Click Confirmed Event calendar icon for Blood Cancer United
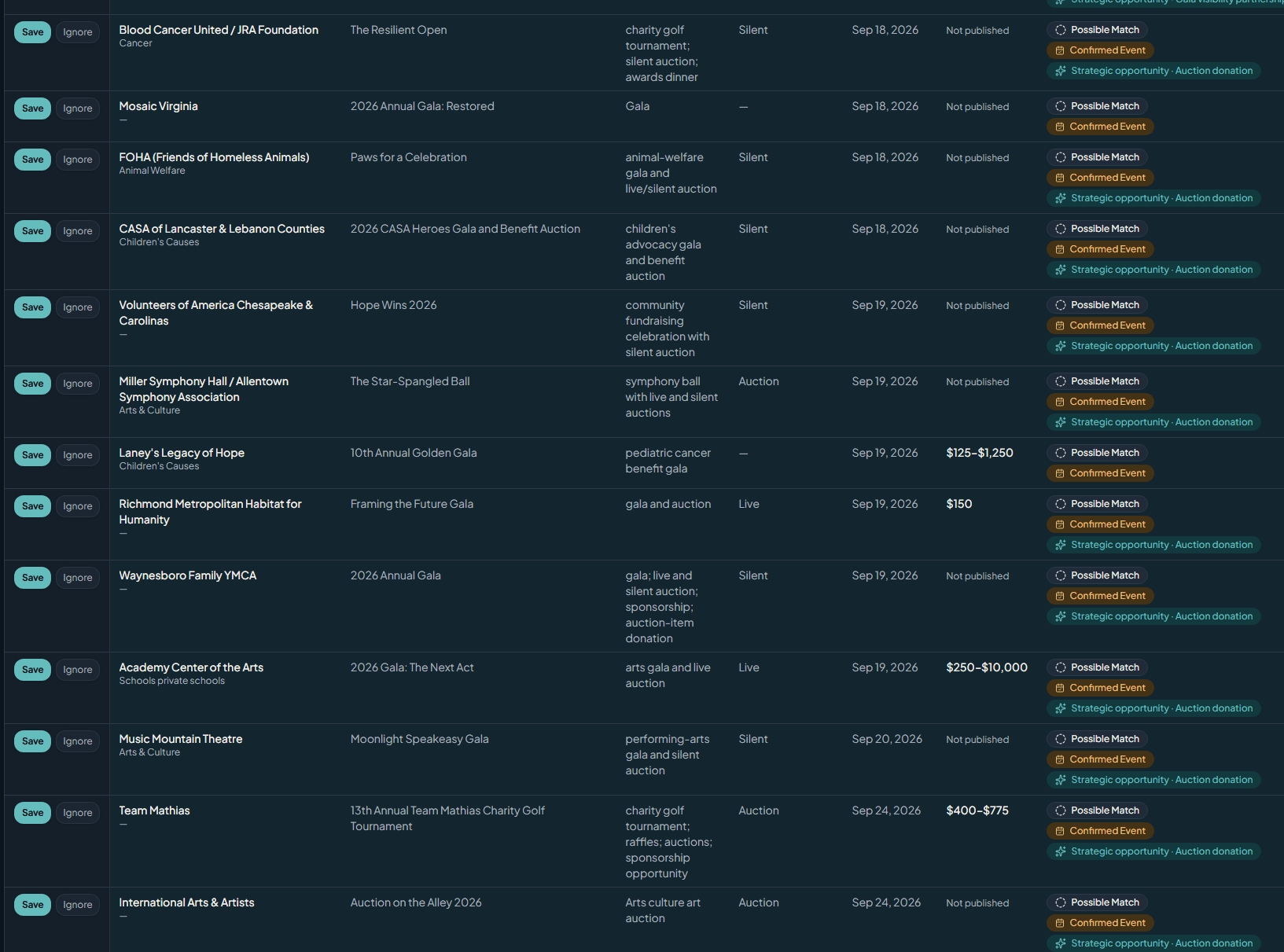 [1060, 50]
